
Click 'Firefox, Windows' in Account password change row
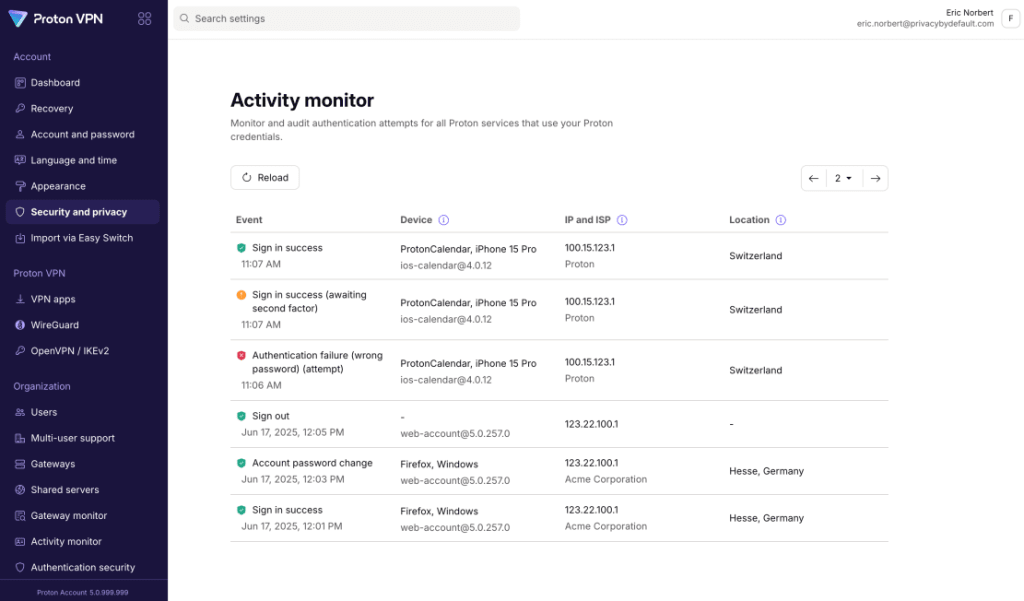pyautogui.click(x=439, y=464)
